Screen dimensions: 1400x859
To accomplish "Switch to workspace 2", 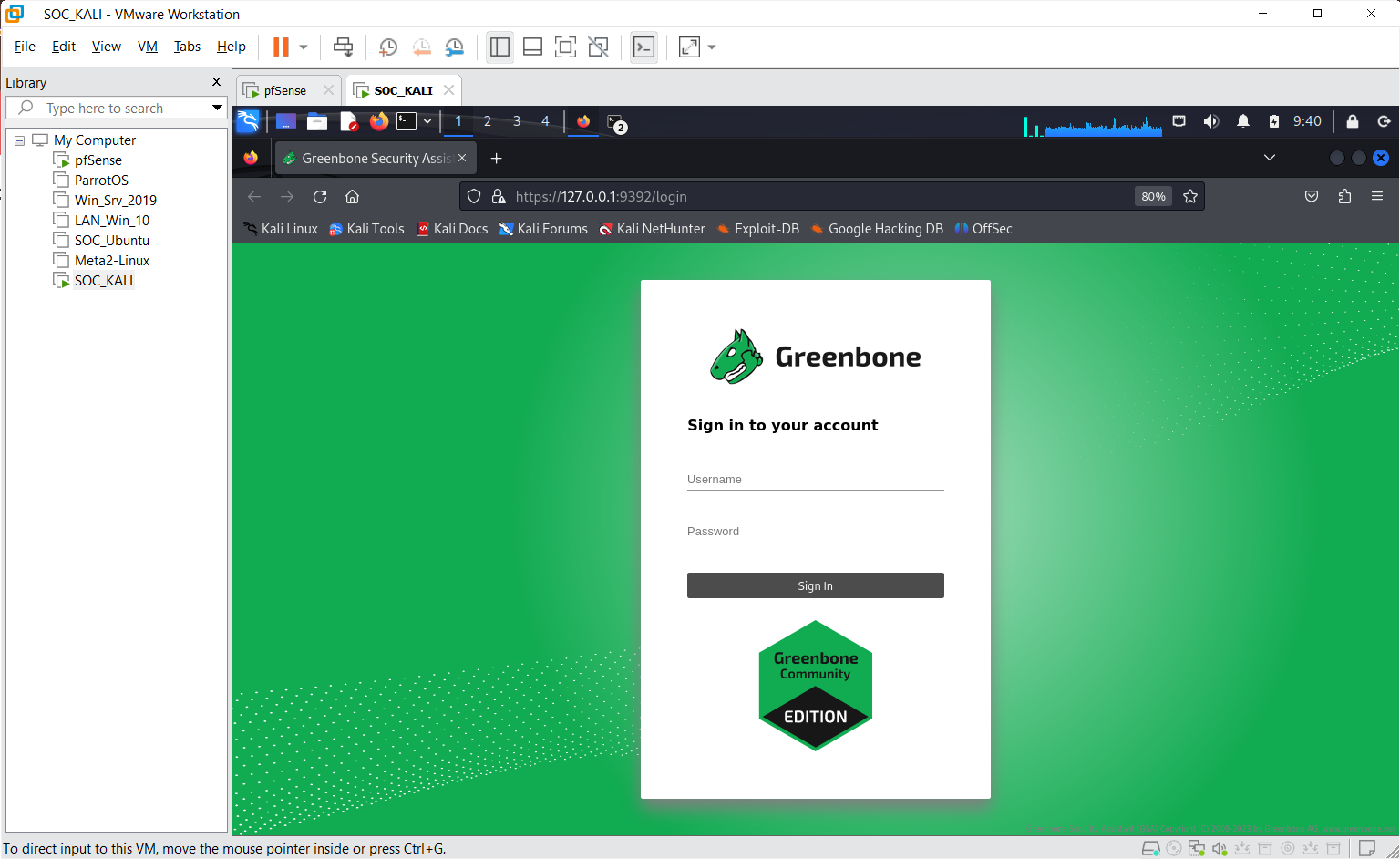I will coord(488,121).
